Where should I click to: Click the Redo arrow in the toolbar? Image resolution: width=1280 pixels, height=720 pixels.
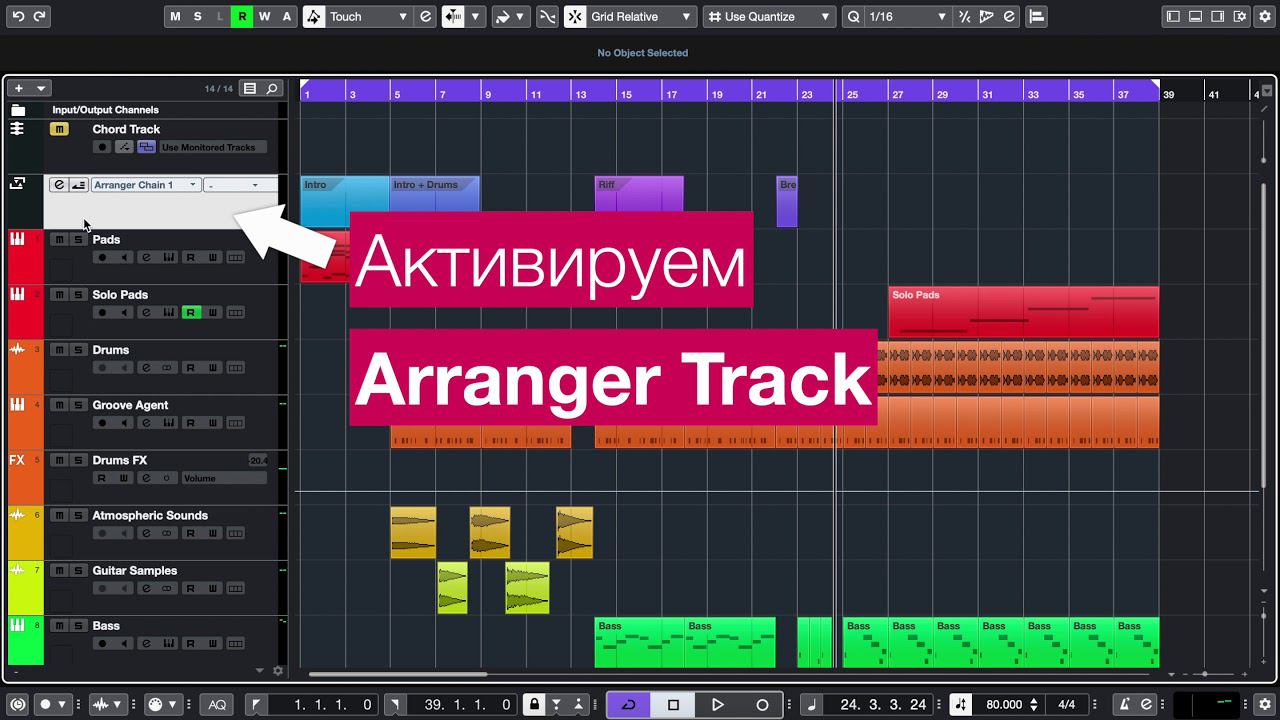point(39,17)
